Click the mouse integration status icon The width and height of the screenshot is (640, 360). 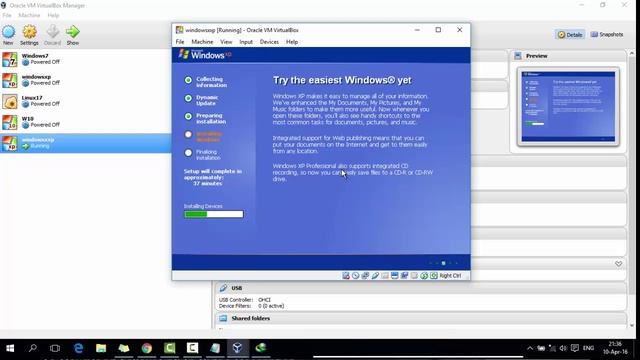(x=424, y=276)
